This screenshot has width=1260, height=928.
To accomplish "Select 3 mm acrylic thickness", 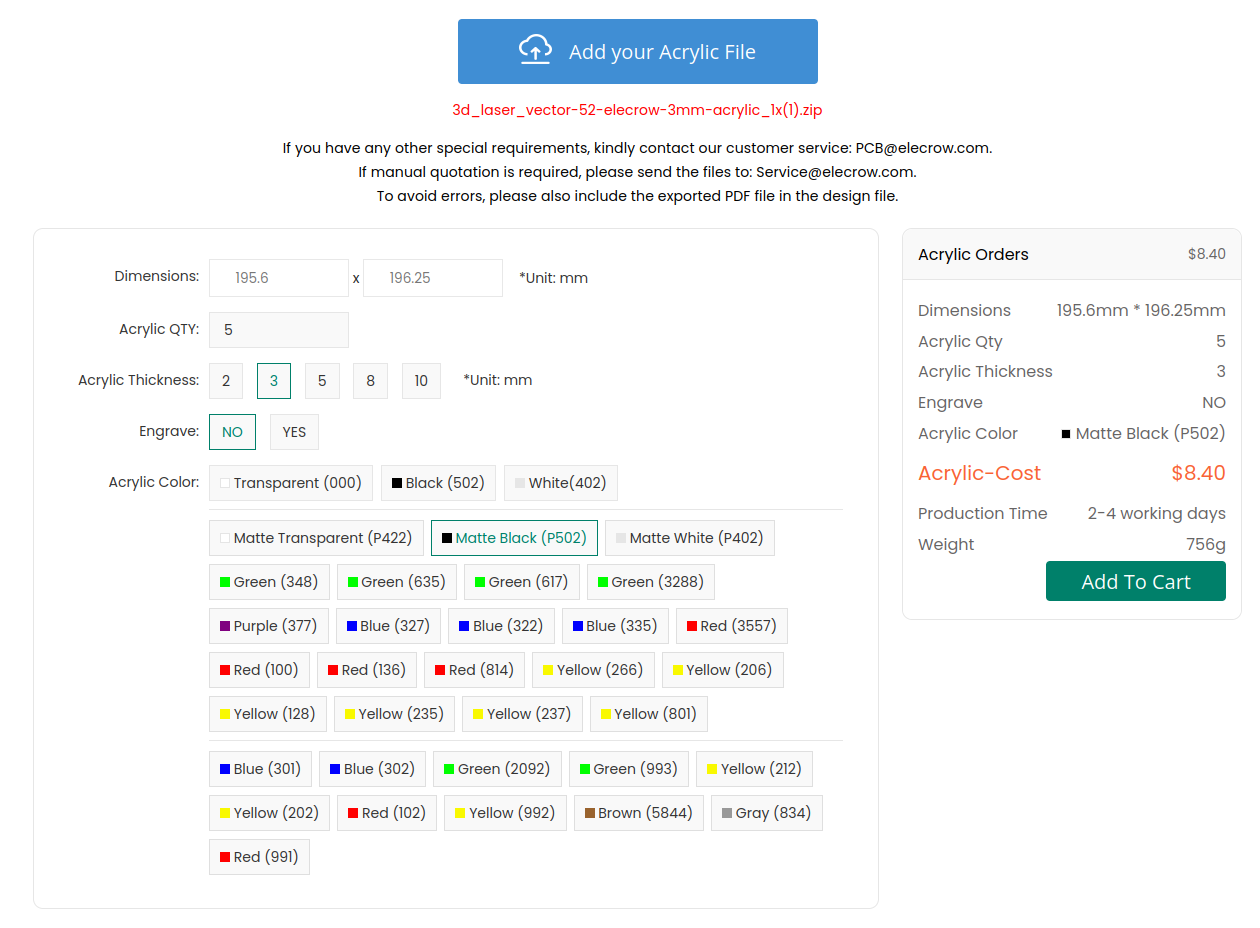I will [x=274, y=381].
